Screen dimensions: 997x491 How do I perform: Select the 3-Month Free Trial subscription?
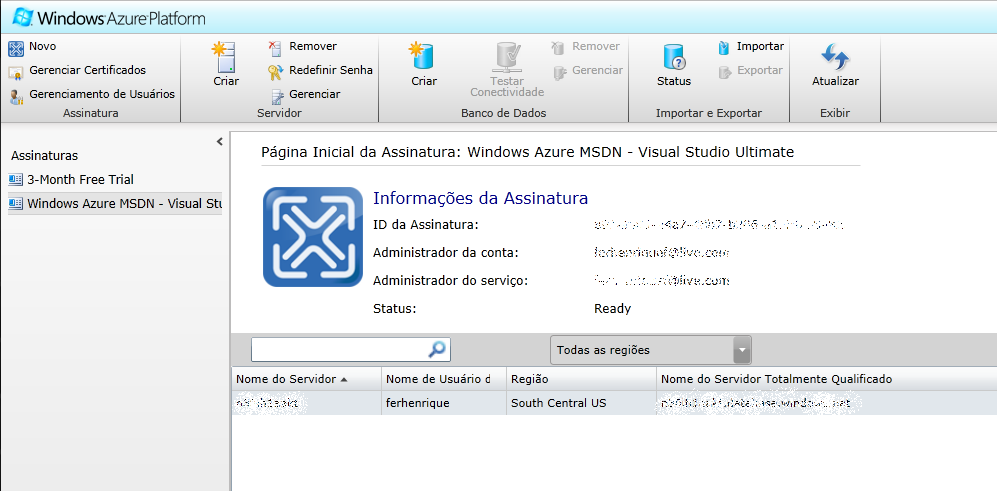tap(80, 180)
